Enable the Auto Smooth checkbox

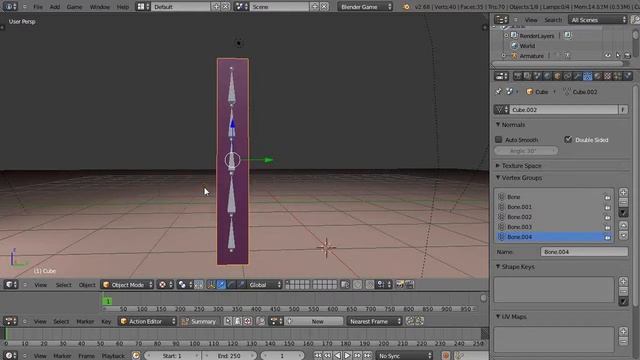point(498,140)
